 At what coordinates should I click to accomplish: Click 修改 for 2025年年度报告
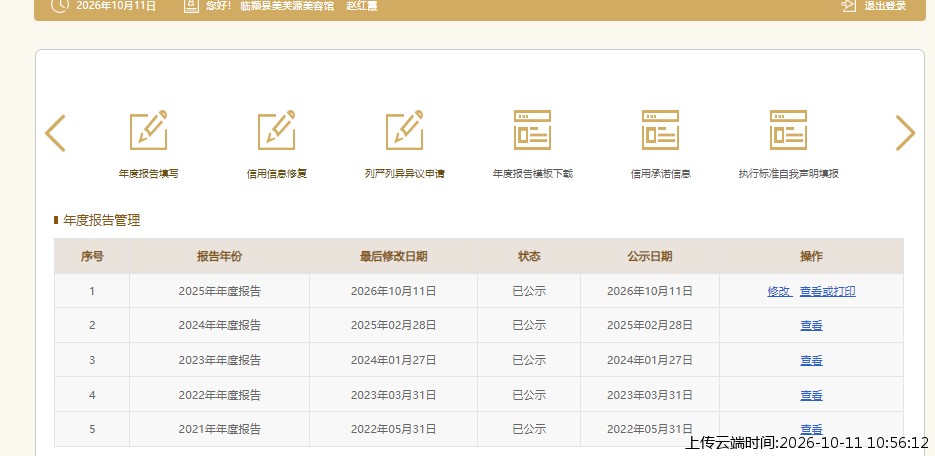[778, 291]
